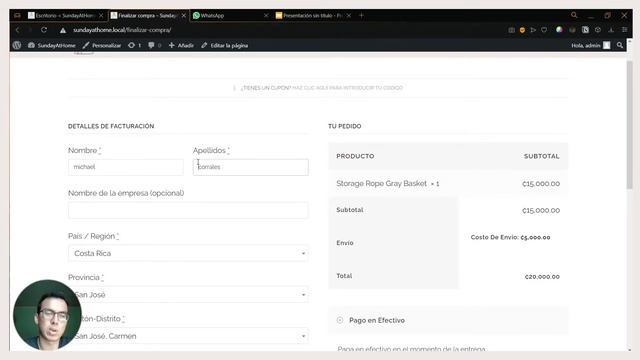Image resolution: width=640 pixels, height=360 pixels.
Task: Select the Pago en Efectivo radio button
Action: pos(340,320)
